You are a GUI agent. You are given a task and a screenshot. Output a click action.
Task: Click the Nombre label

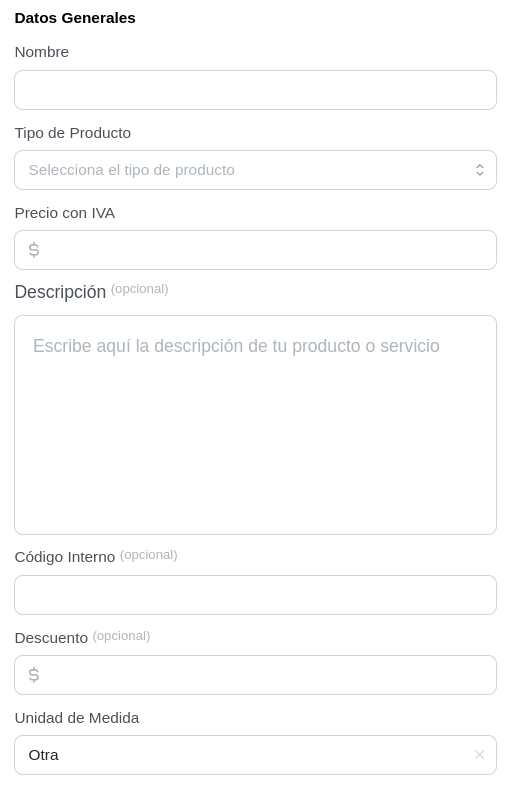pyautogui.click(x=42, y=52)
